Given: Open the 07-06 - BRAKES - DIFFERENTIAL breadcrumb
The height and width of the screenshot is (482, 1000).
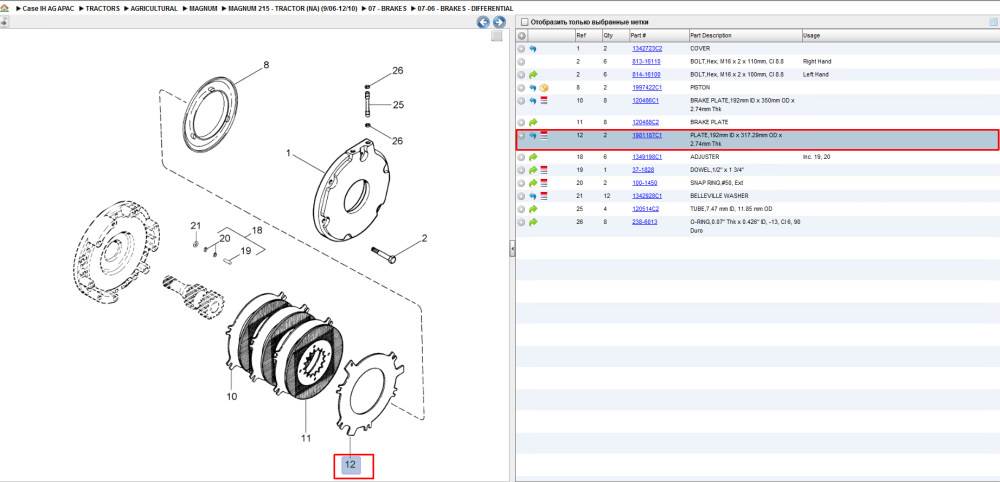Looking at the screenshot, I should (x=465, y=9).
